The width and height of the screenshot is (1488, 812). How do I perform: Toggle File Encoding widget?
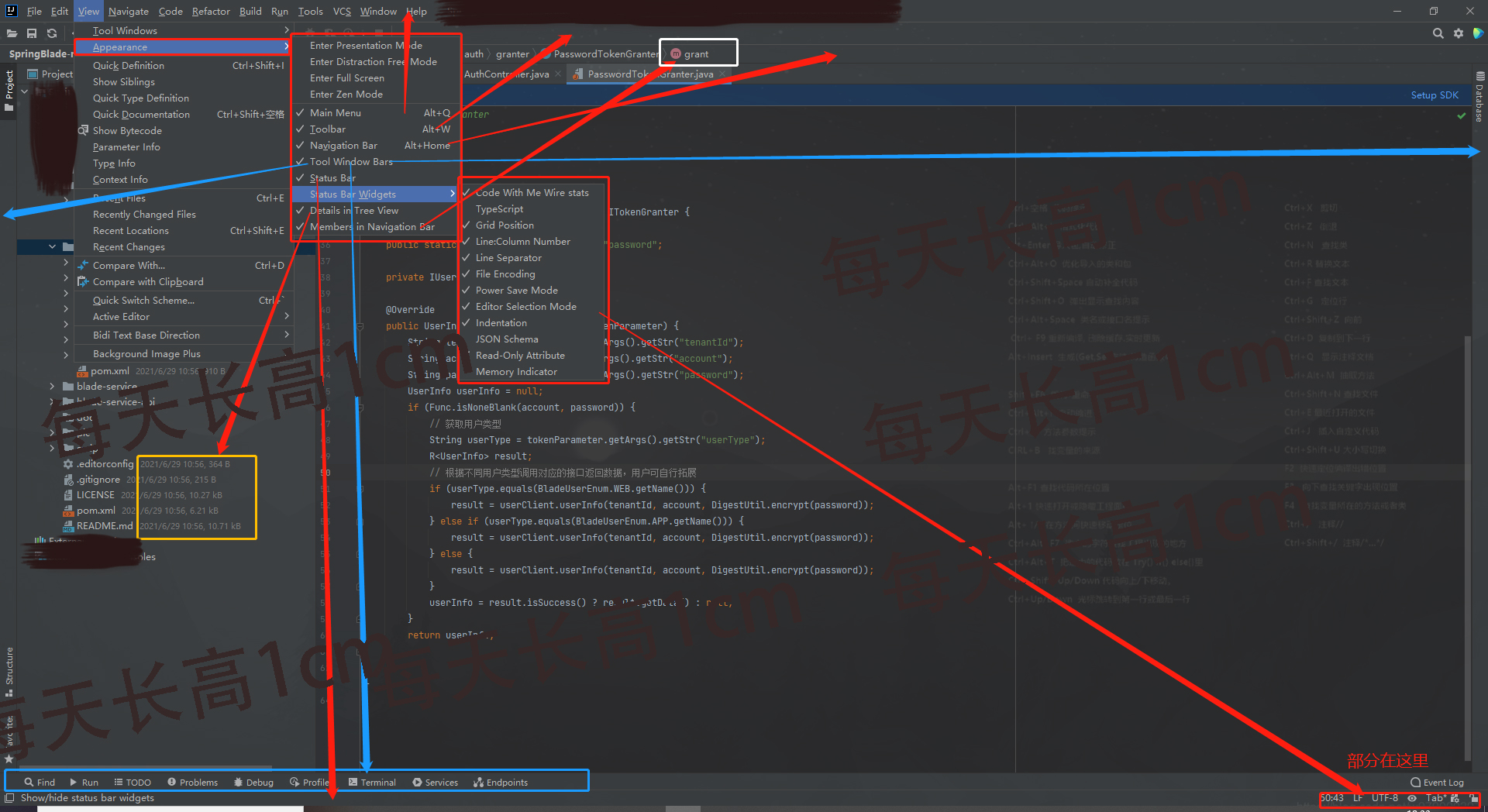(x=533, y=274)
